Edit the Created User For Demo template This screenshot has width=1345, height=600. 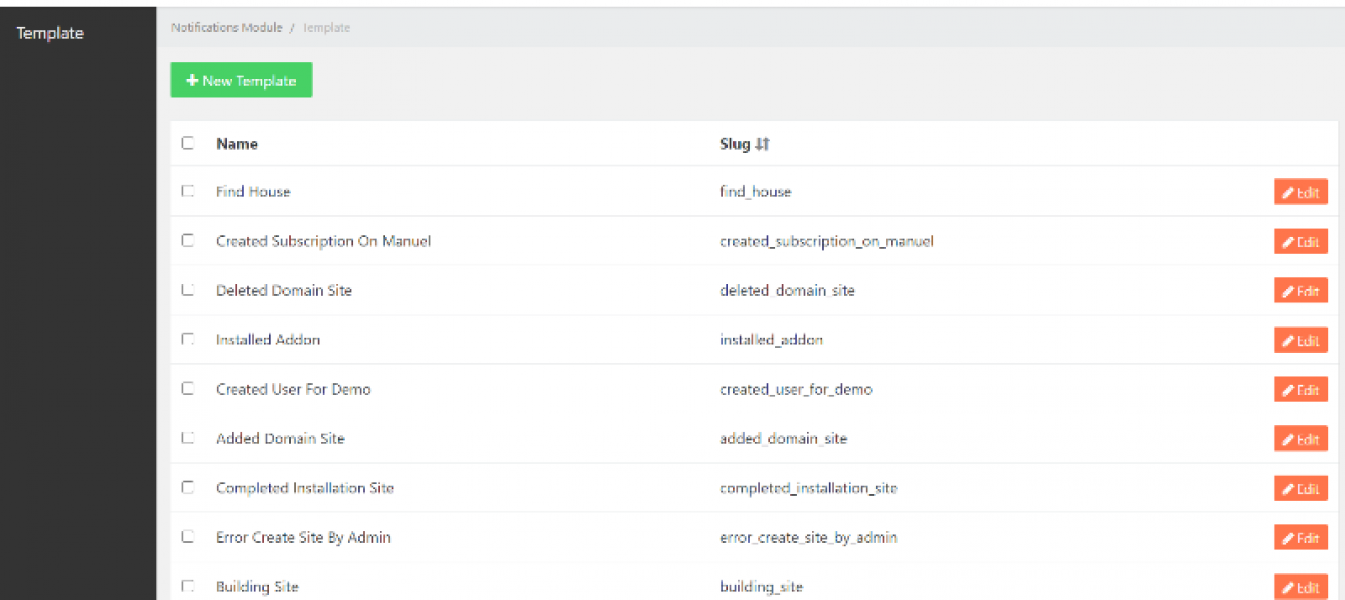(1300, 390)
